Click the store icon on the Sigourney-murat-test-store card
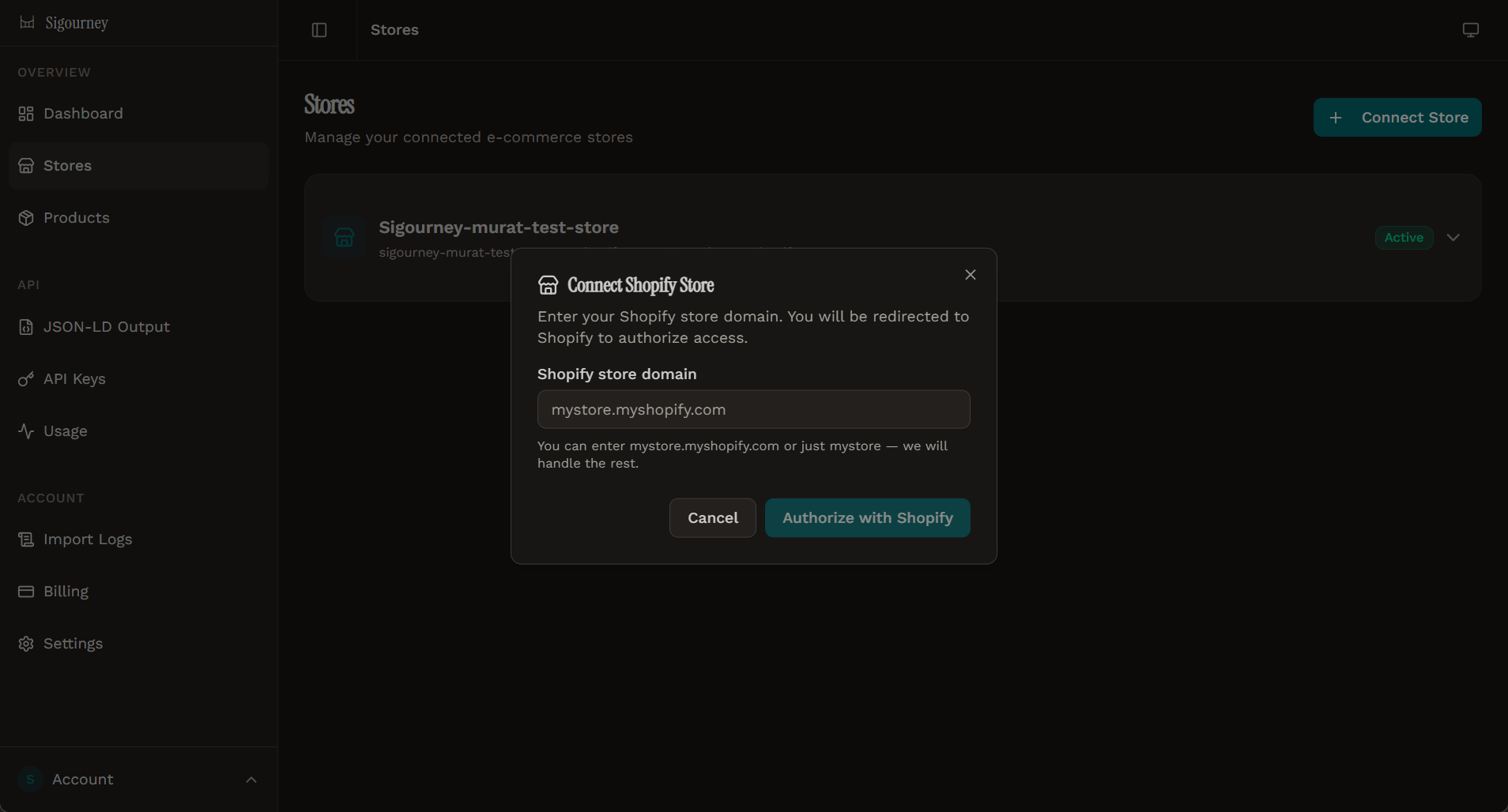 (345, 238)
